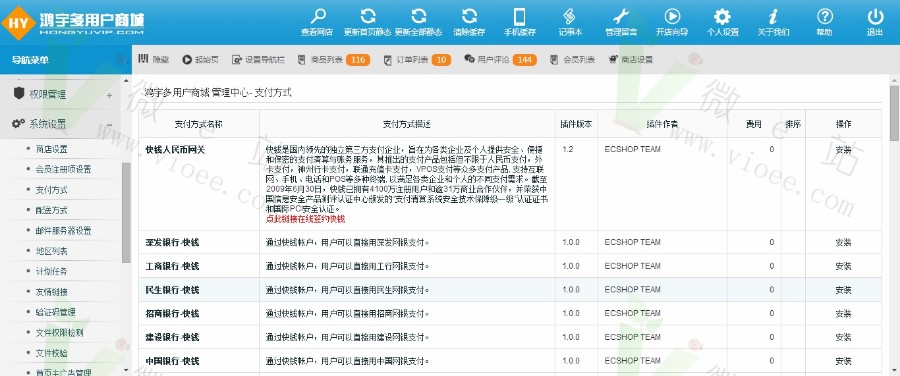
Task: Open 商品列表 shortcut with 116 badge
Action: [334, 59]
